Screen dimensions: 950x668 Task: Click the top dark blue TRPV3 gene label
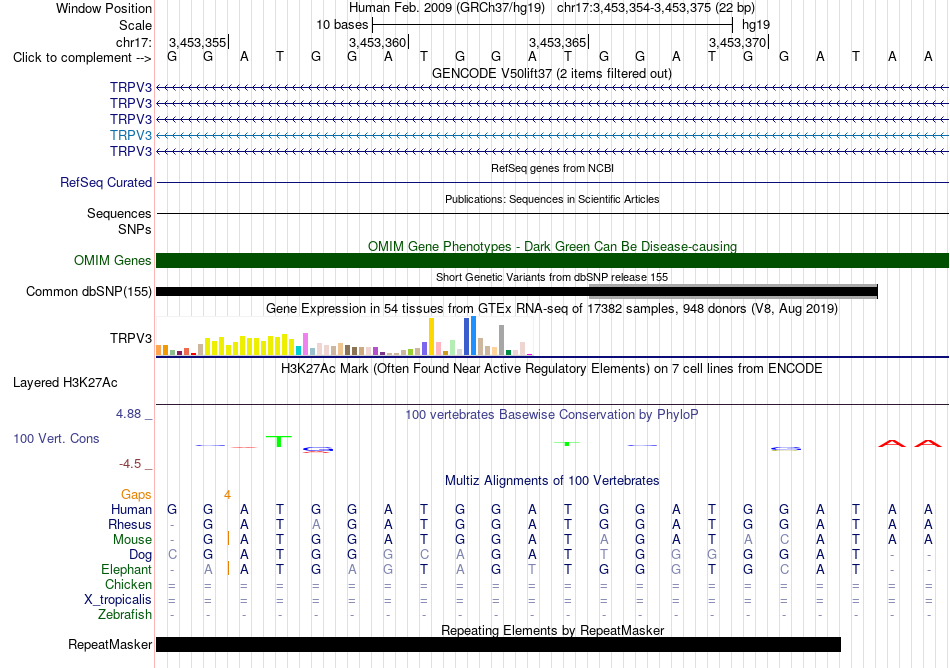point(131,87)
